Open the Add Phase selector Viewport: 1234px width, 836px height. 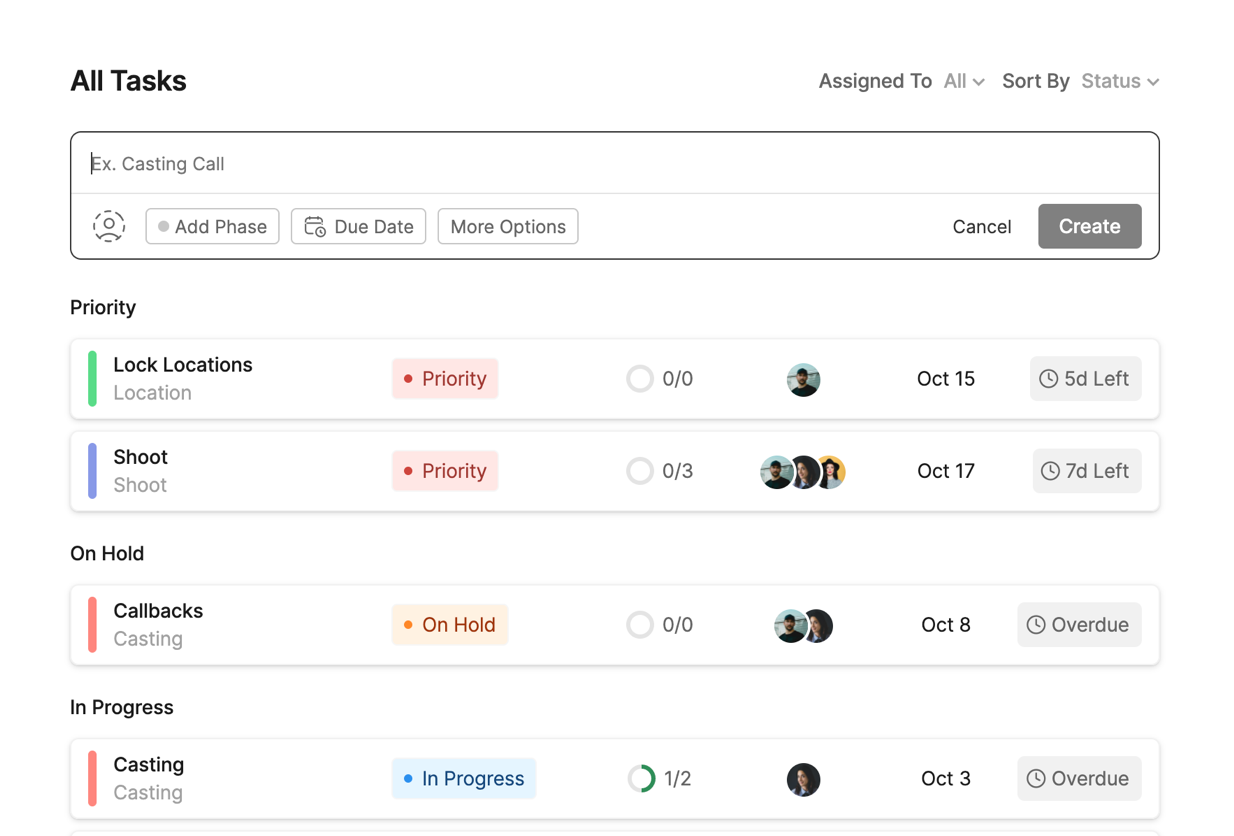tap(212, 226)
